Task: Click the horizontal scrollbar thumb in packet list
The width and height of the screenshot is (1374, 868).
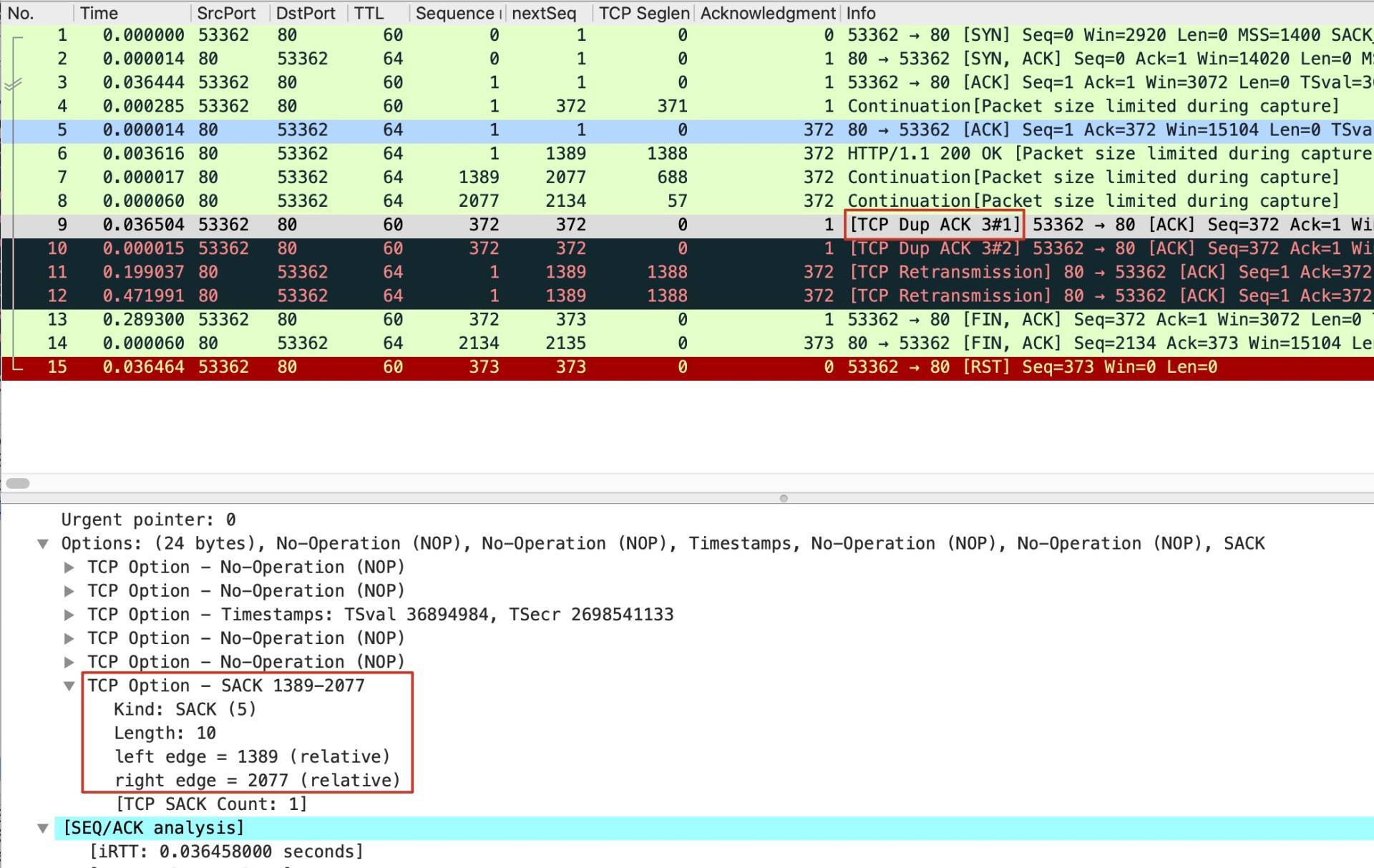Action: coord(18,483)
